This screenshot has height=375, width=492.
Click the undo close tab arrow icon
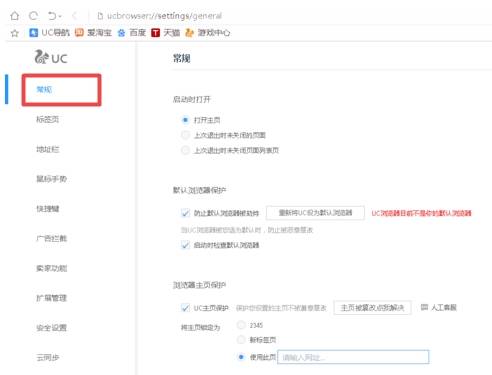click(52, 16)
